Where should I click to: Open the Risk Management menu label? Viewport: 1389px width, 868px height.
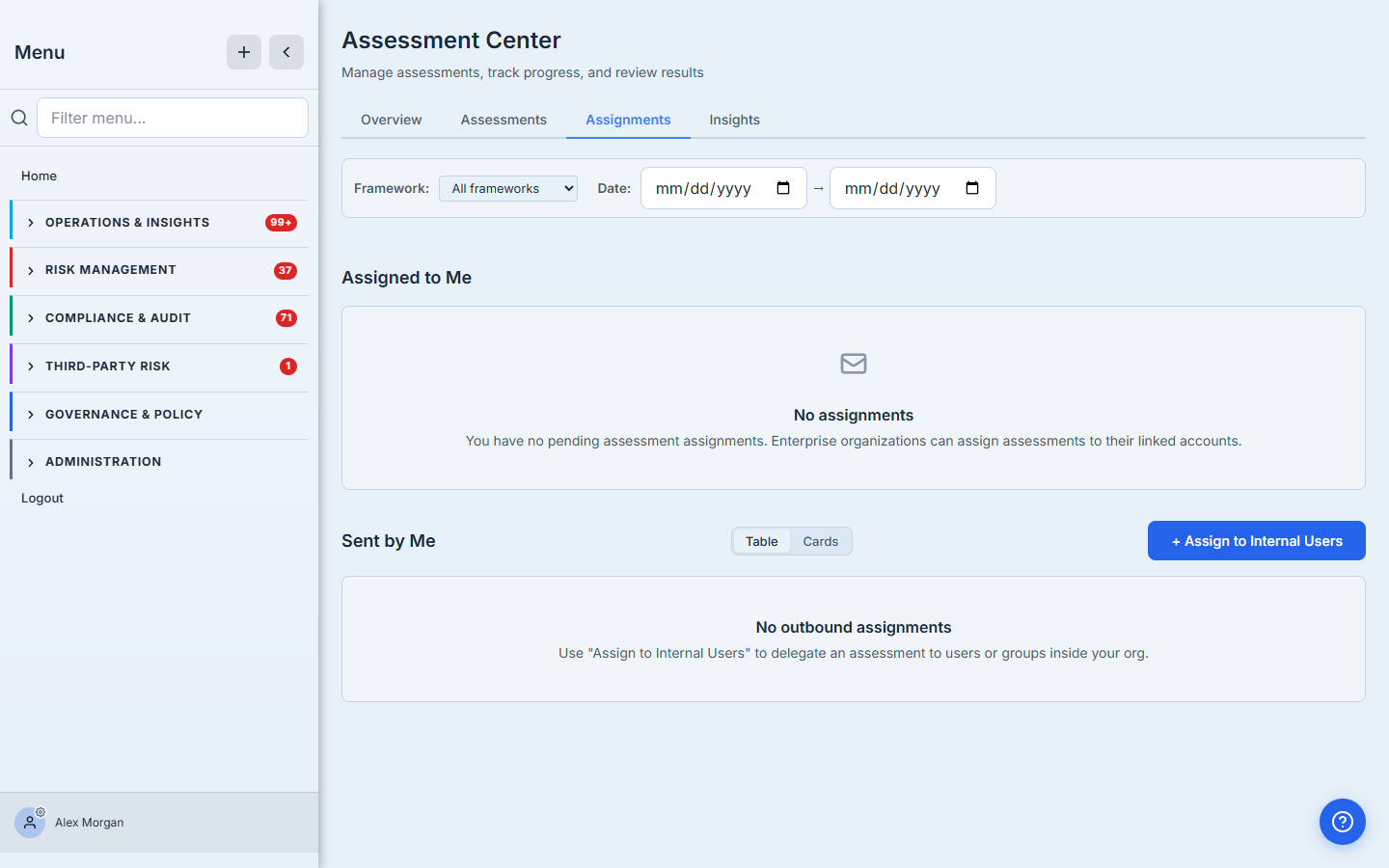tap(111, 270)
